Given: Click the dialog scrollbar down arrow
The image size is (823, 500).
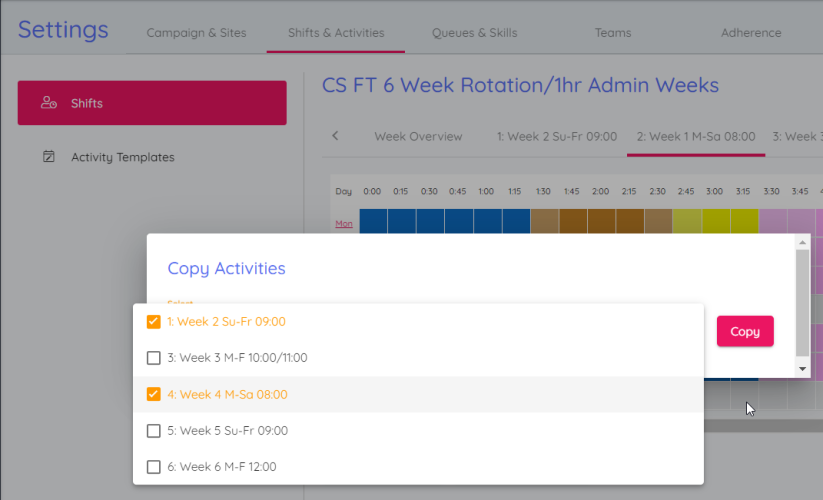Looking at the screenshot, I should [x=802, y=369].
